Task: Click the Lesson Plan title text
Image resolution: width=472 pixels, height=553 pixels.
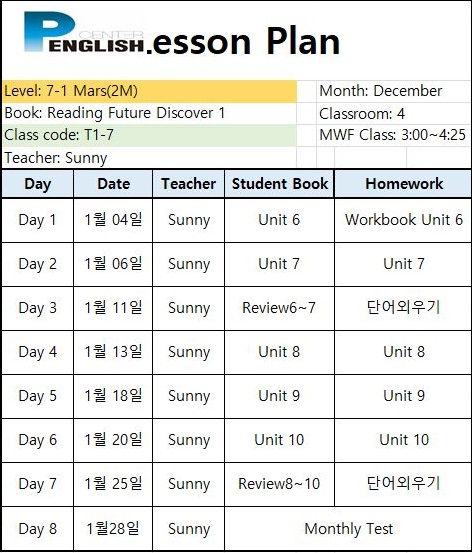Action: point(243,41)
